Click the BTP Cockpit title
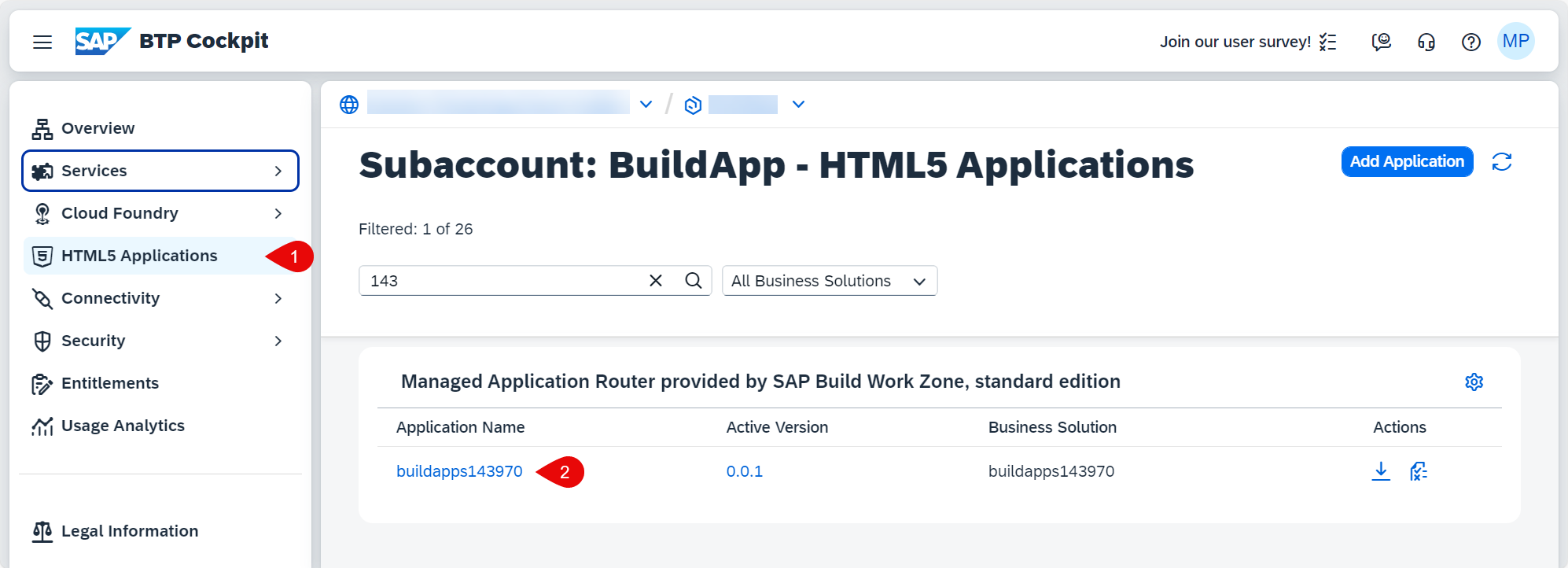 [204, 41]
